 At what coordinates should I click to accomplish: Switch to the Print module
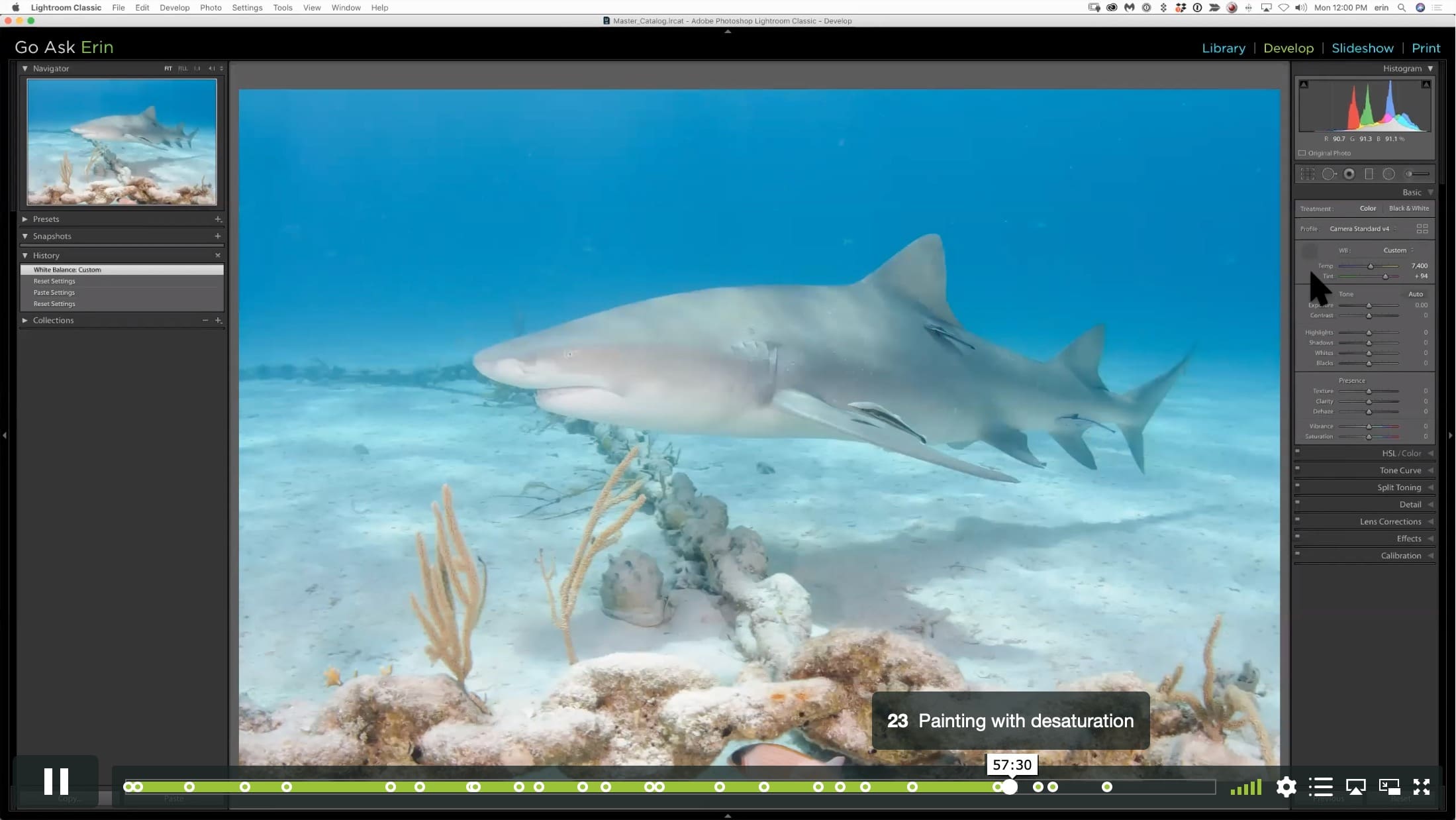click(1426, 48)
